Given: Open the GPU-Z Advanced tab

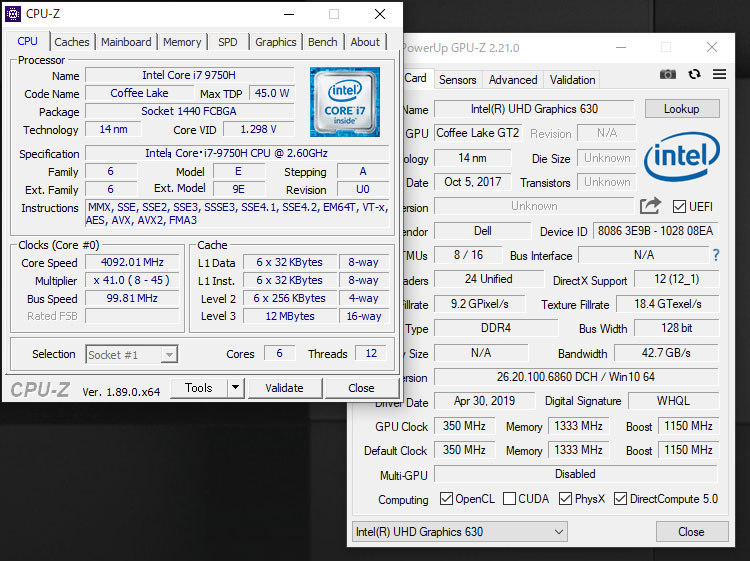Looking at the screenshot, I should (x=513, y=80).
